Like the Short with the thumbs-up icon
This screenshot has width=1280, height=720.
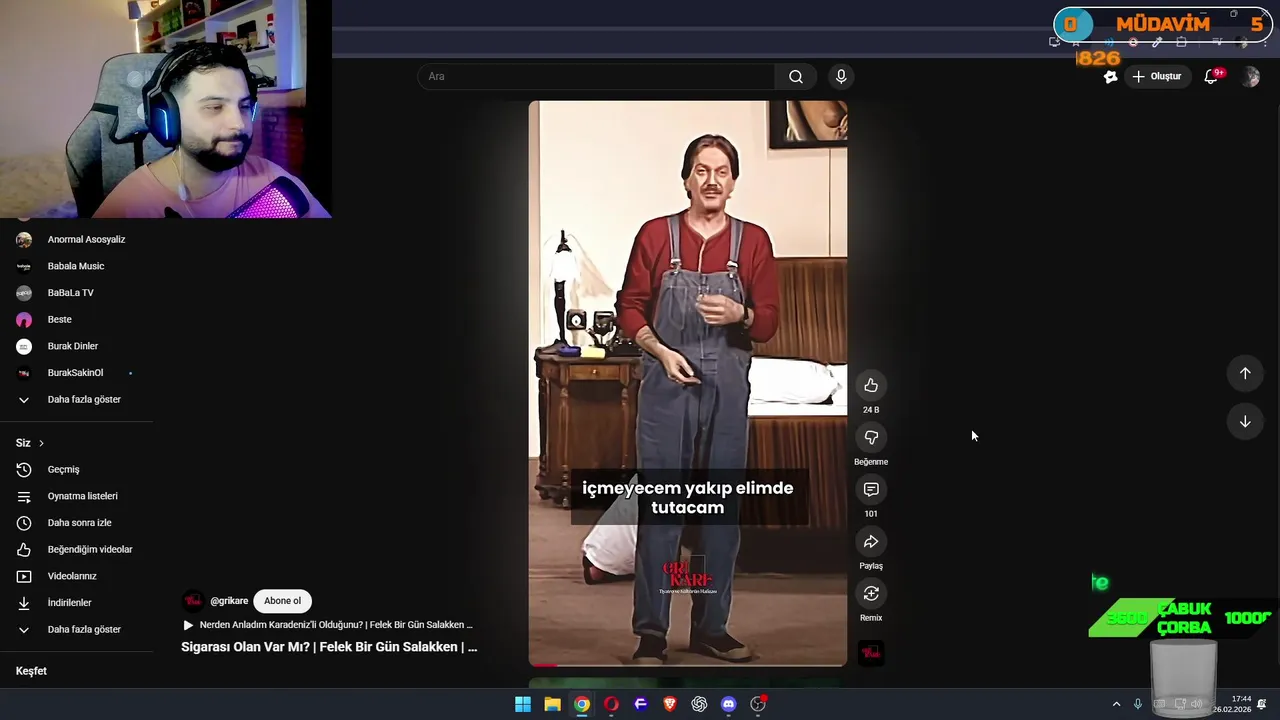point(871,386)
